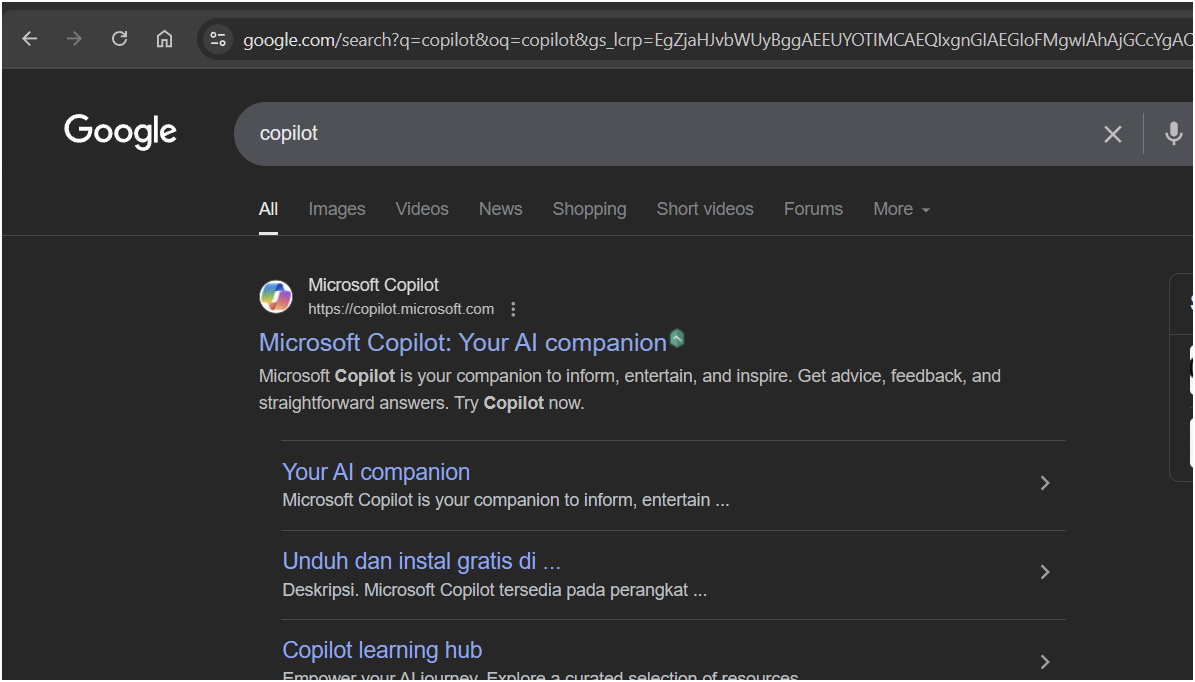View site information icon in address bar
This screenshot has width=1195, height=682.
(x=218, y=39)
